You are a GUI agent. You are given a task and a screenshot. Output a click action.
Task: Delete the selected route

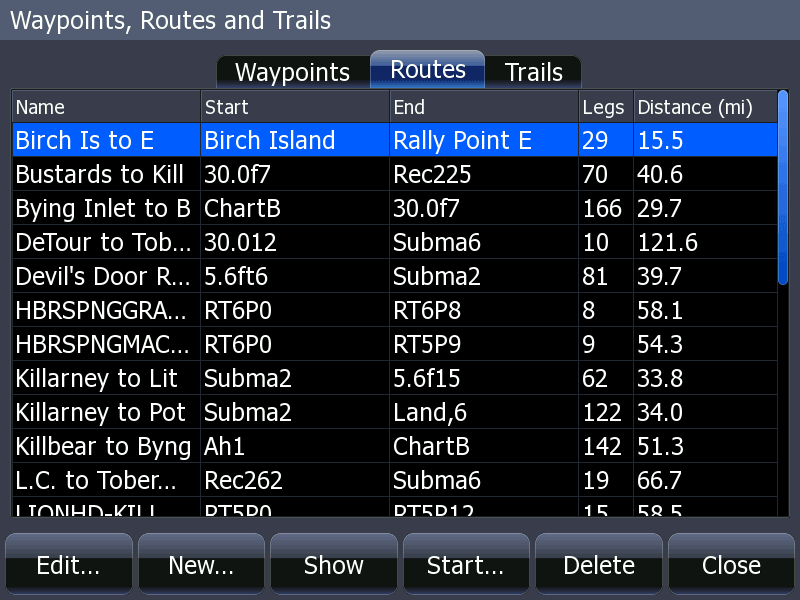pyautogui.click(x=598, y=564)
